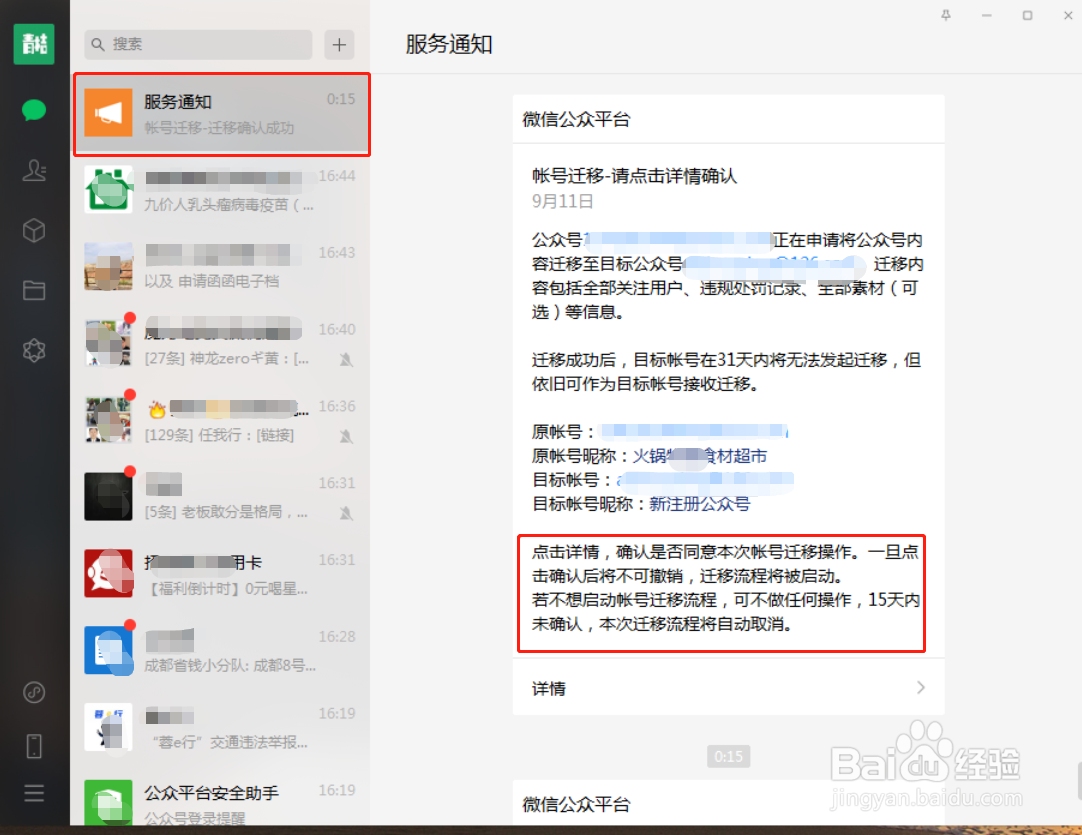Click the orange megaphone avatar of 服务通知
The image size is (1082, 835).
pos(108,113)
